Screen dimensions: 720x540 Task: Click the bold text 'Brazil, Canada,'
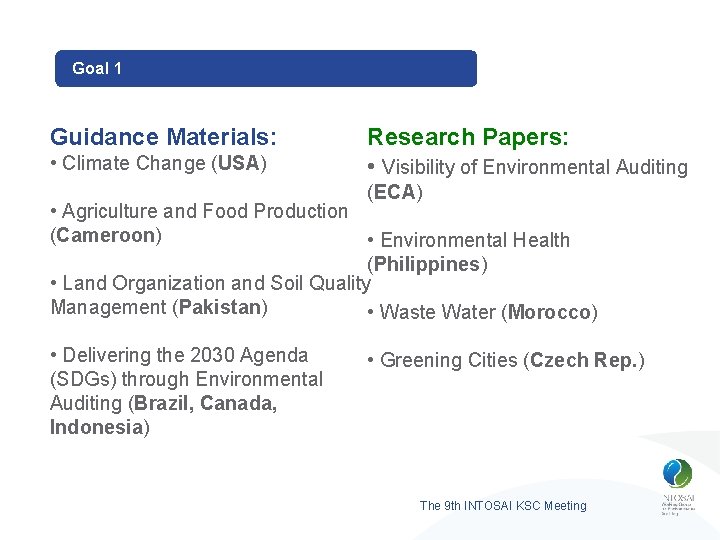tap(206, 403)
